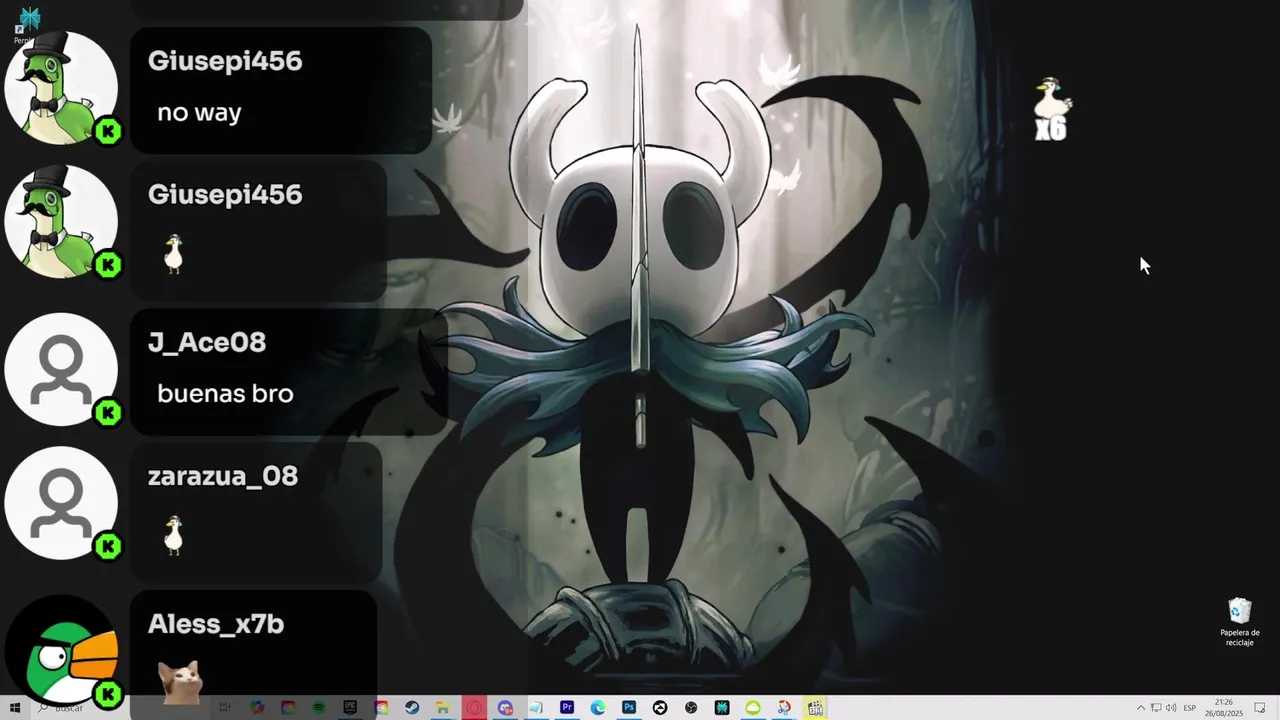The height and width of the screenshot is (720, 1280).
Task: Click the username Aless_x7b
Action: (216, 624)
